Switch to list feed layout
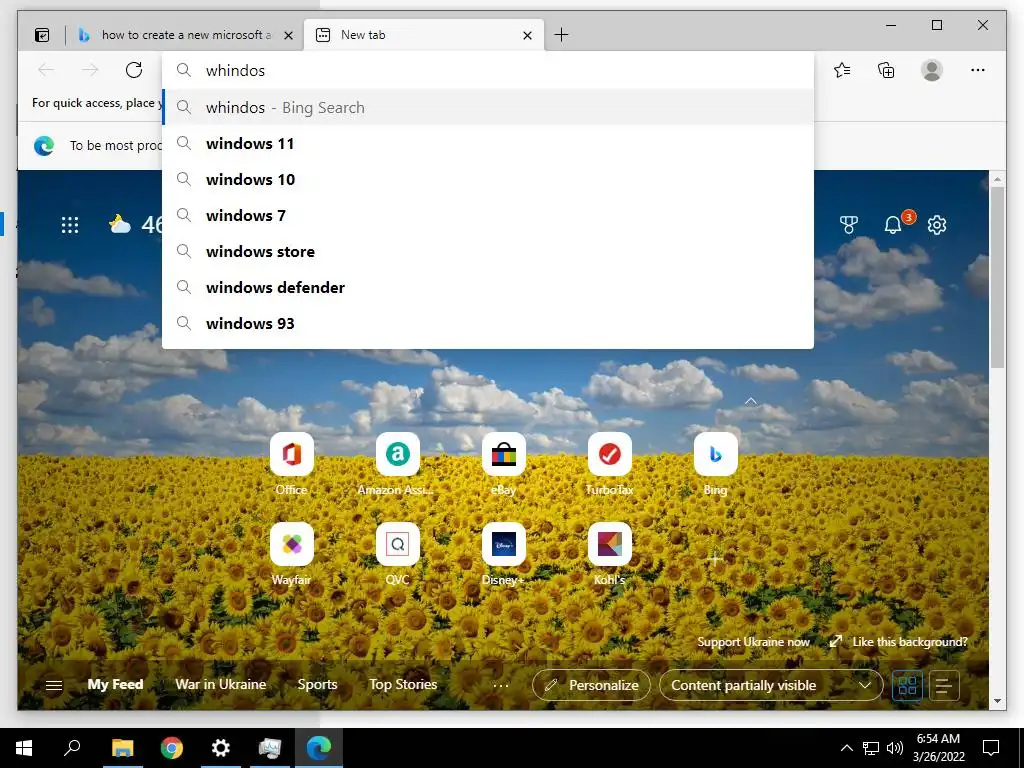Image resolution: width=1024 pixels, height=768 pixels. click(x=944, y=686)
